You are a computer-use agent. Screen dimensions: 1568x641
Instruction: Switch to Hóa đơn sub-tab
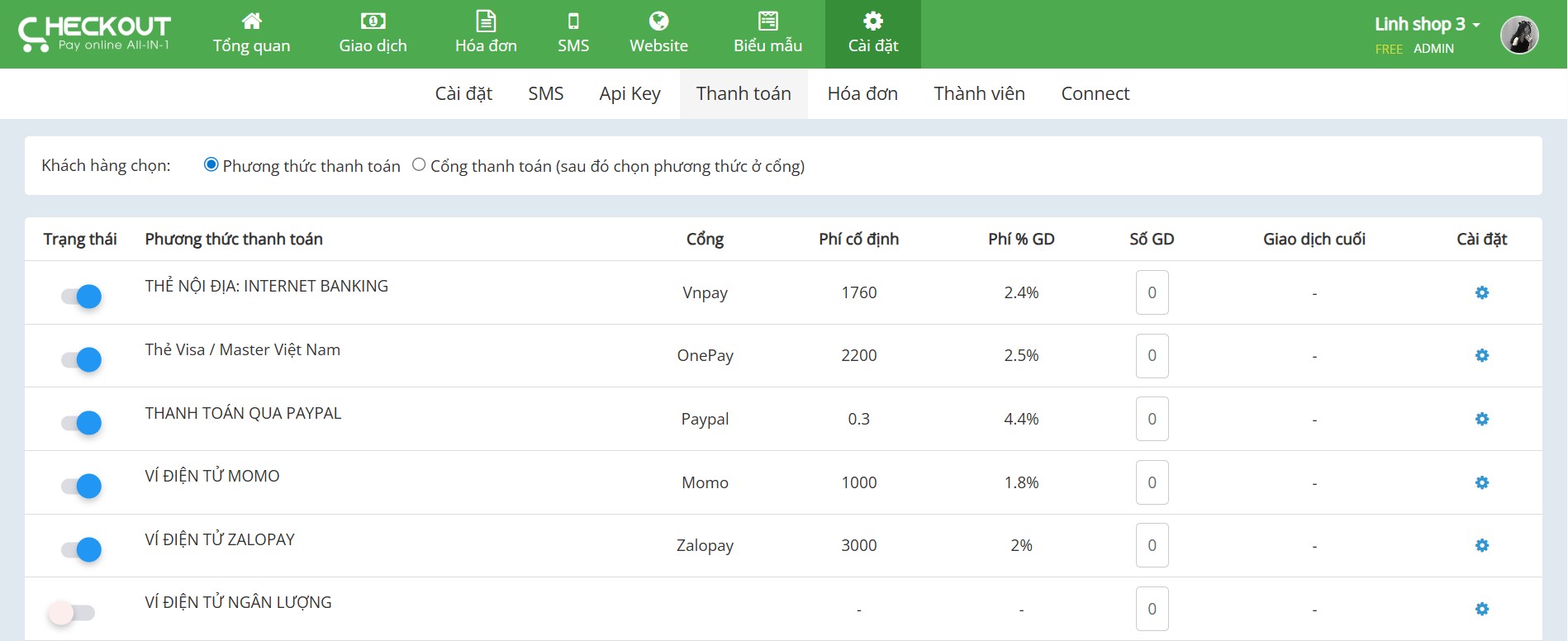coord(862,93)
